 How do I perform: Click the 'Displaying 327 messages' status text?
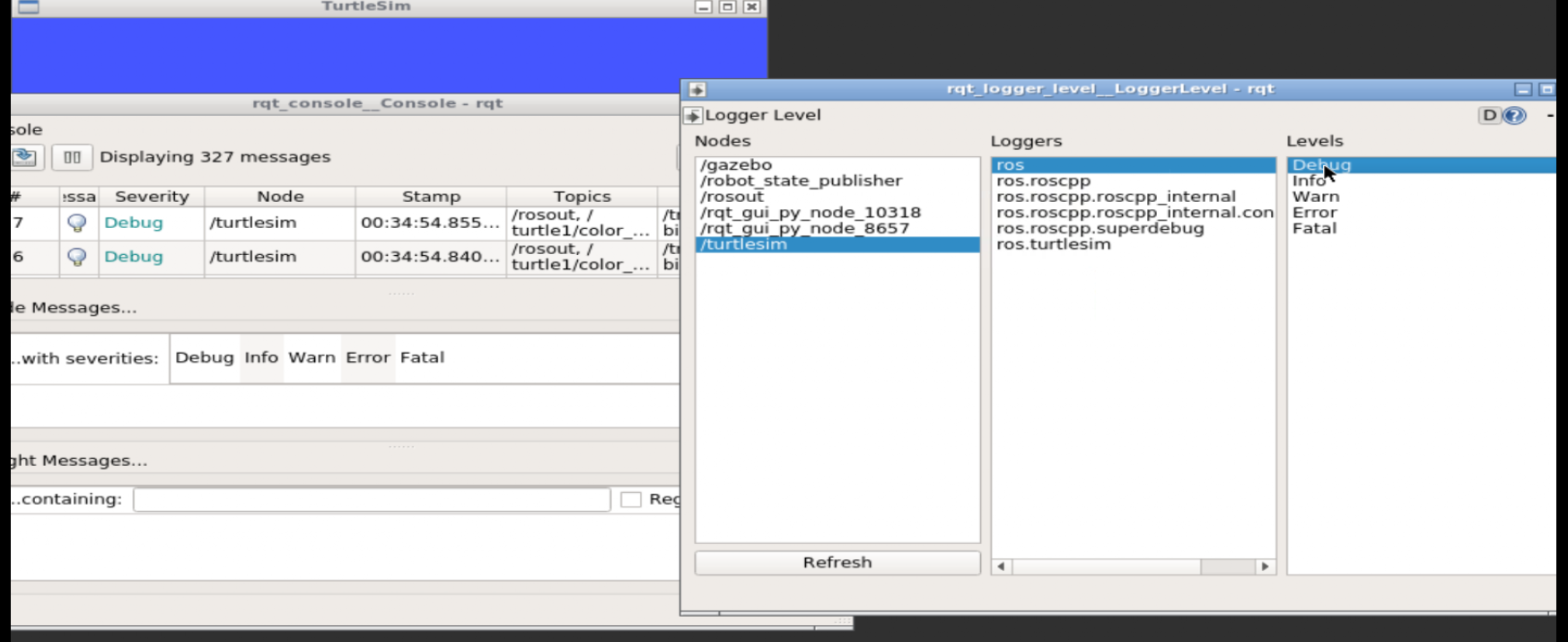[x=215, y=157]
